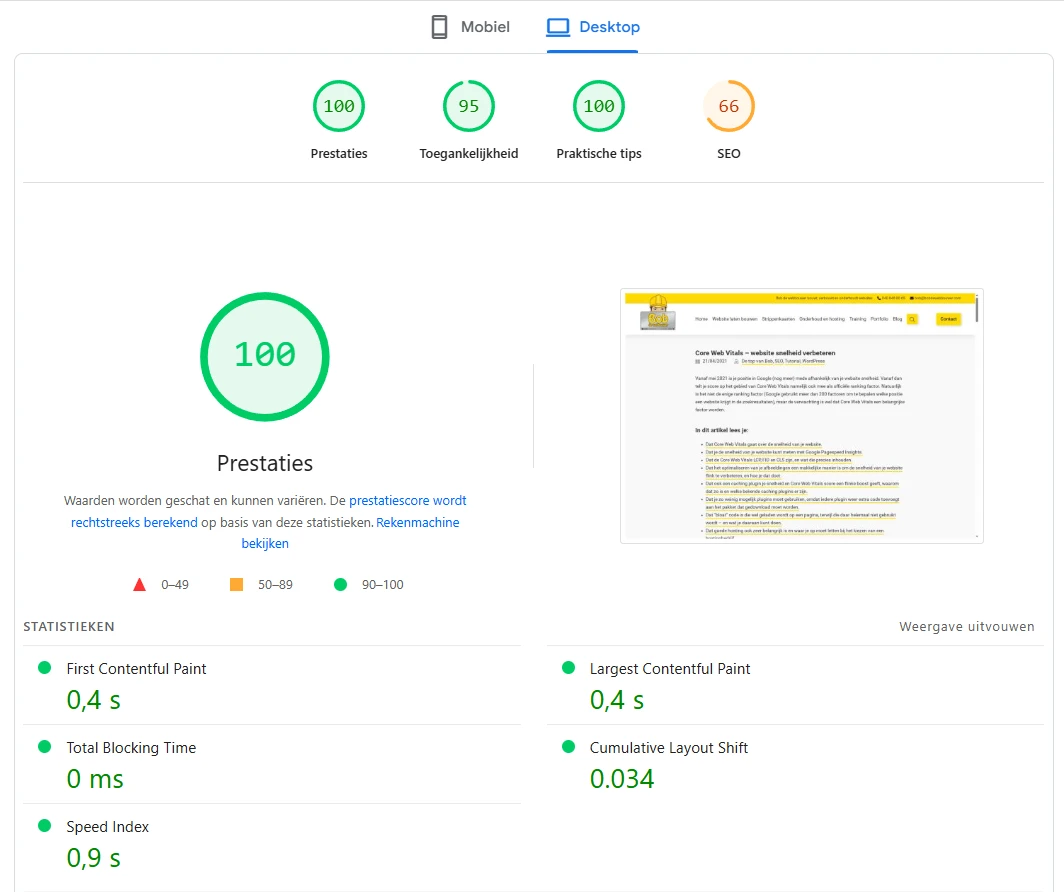
Task: Select the Total Blocking Time metric
Action: click(x=131, y=748)
